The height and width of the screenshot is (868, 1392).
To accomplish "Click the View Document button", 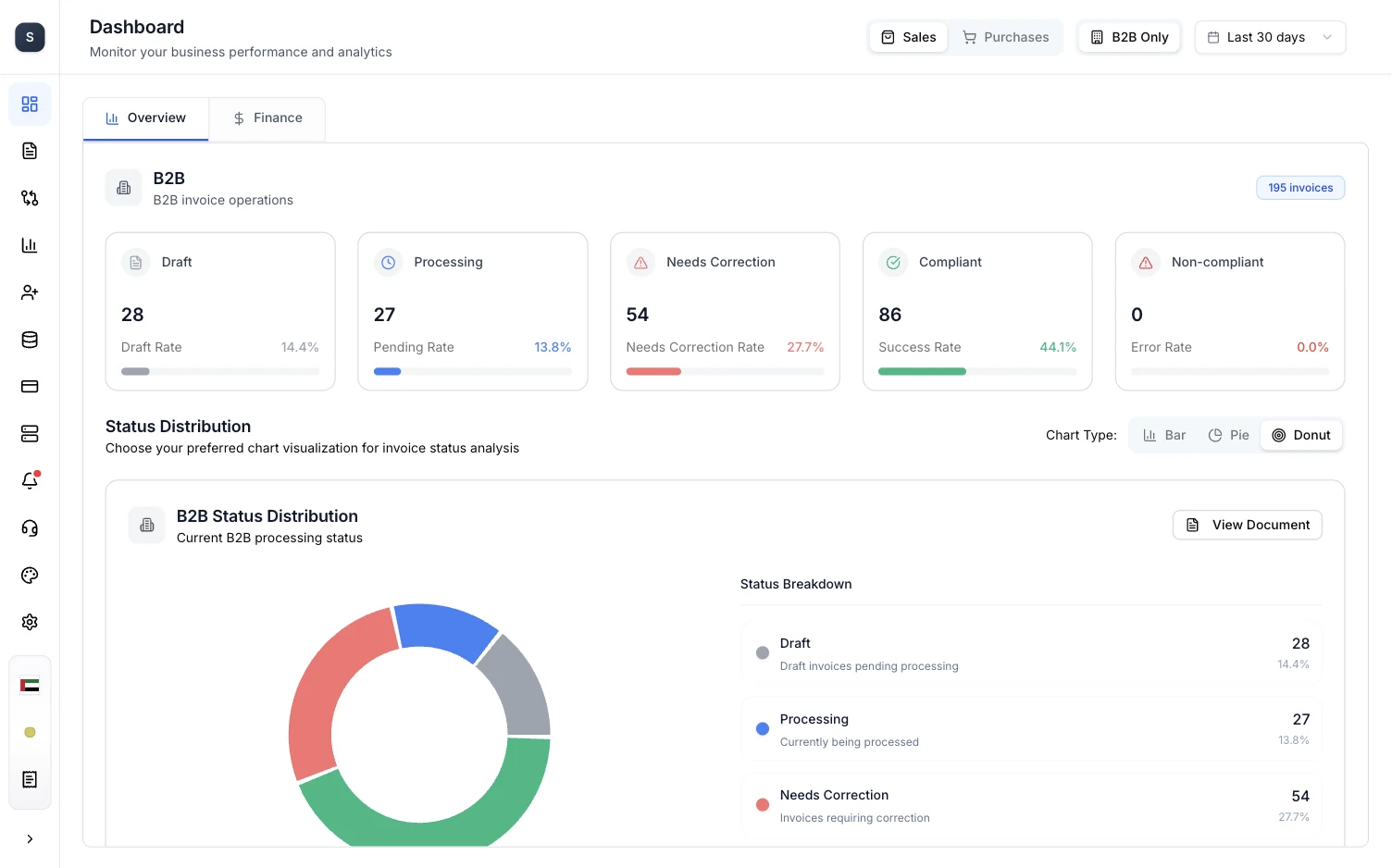I will (x=1248, y=525).
